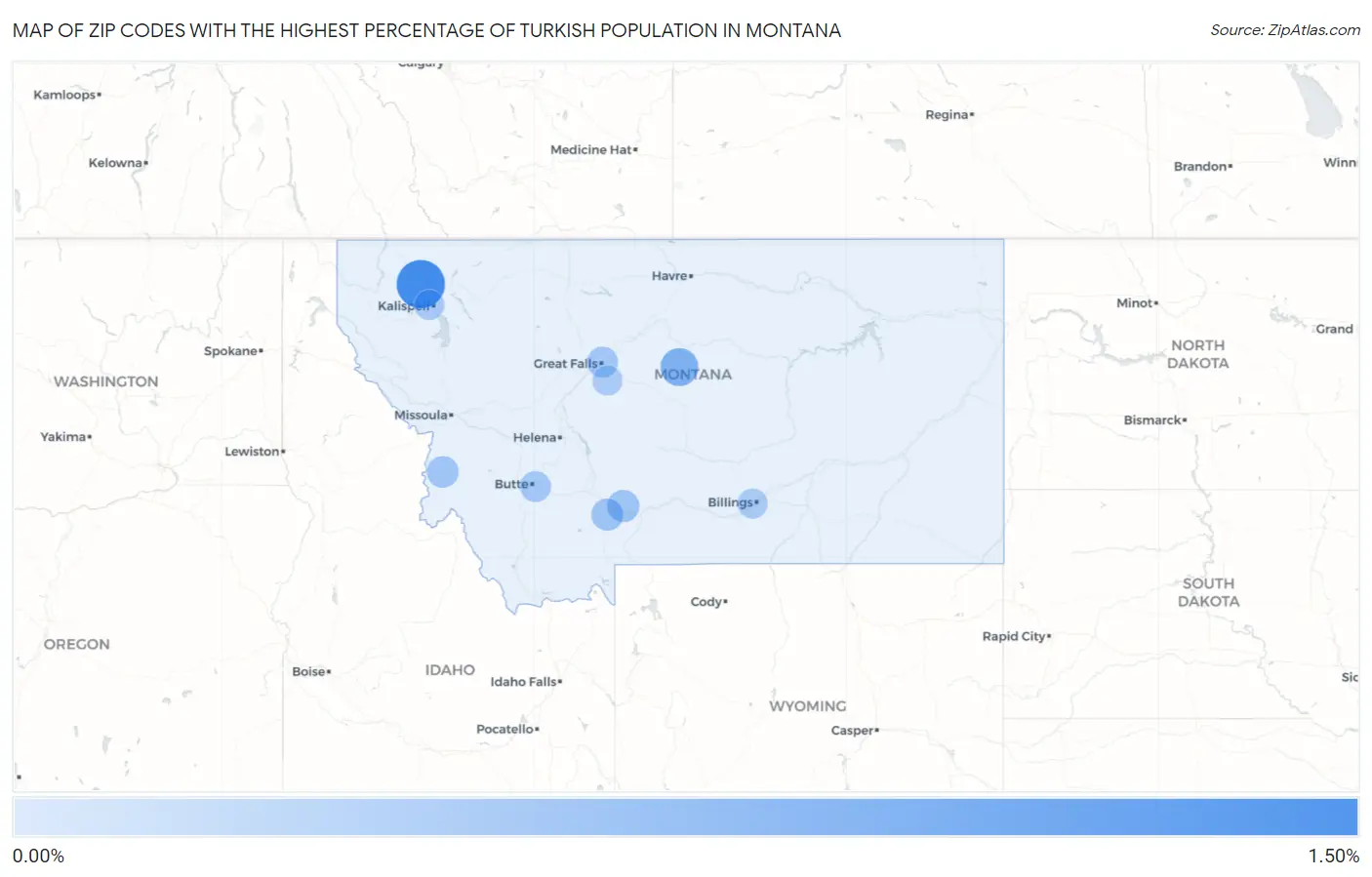Viewport: 1372px width, 877px height.
Task: Click the IDAHO state label
Action: [450, 670]
